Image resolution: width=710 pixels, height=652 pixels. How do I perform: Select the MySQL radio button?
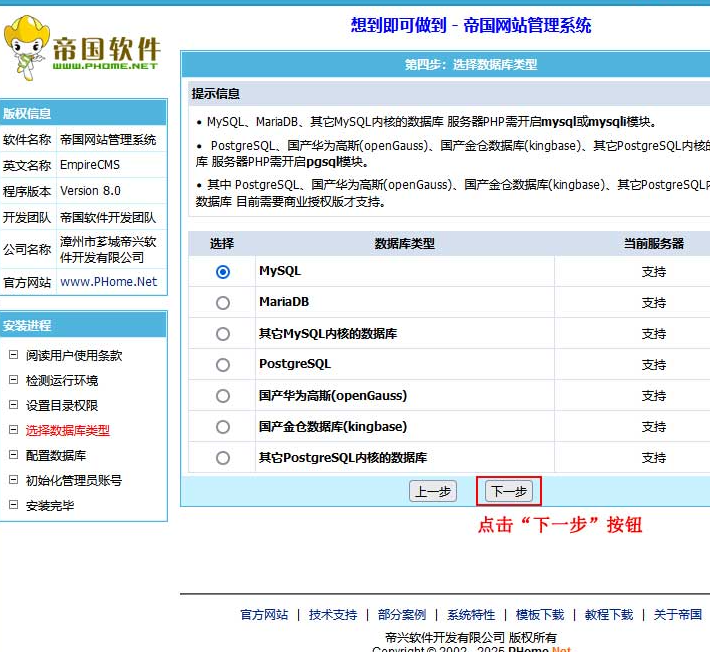point(223,272)
